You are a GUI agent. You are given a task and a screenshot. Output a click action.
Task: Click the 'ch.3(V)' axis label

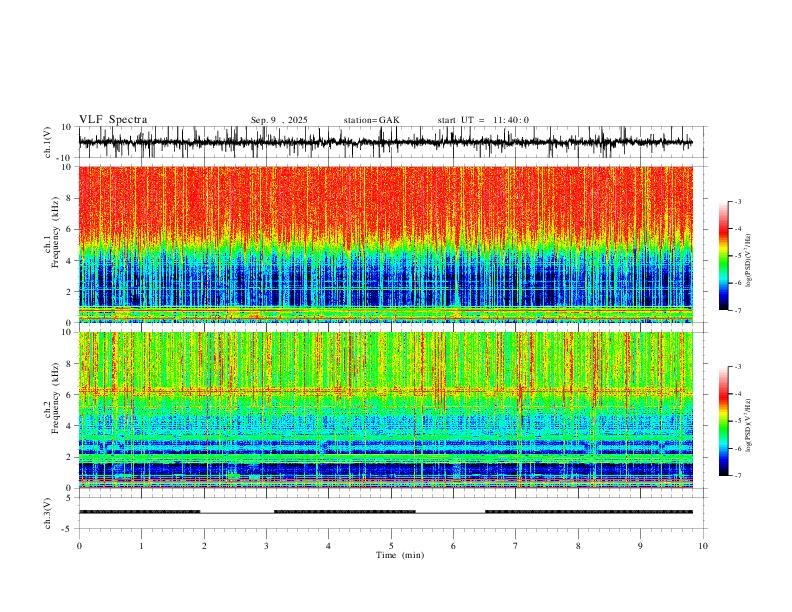(48, 513)
